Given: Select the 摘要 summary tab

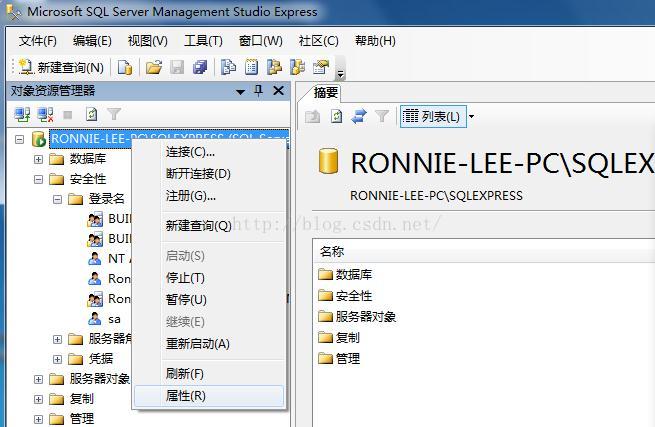Looking at the screenshot, I should pos(326,92).
